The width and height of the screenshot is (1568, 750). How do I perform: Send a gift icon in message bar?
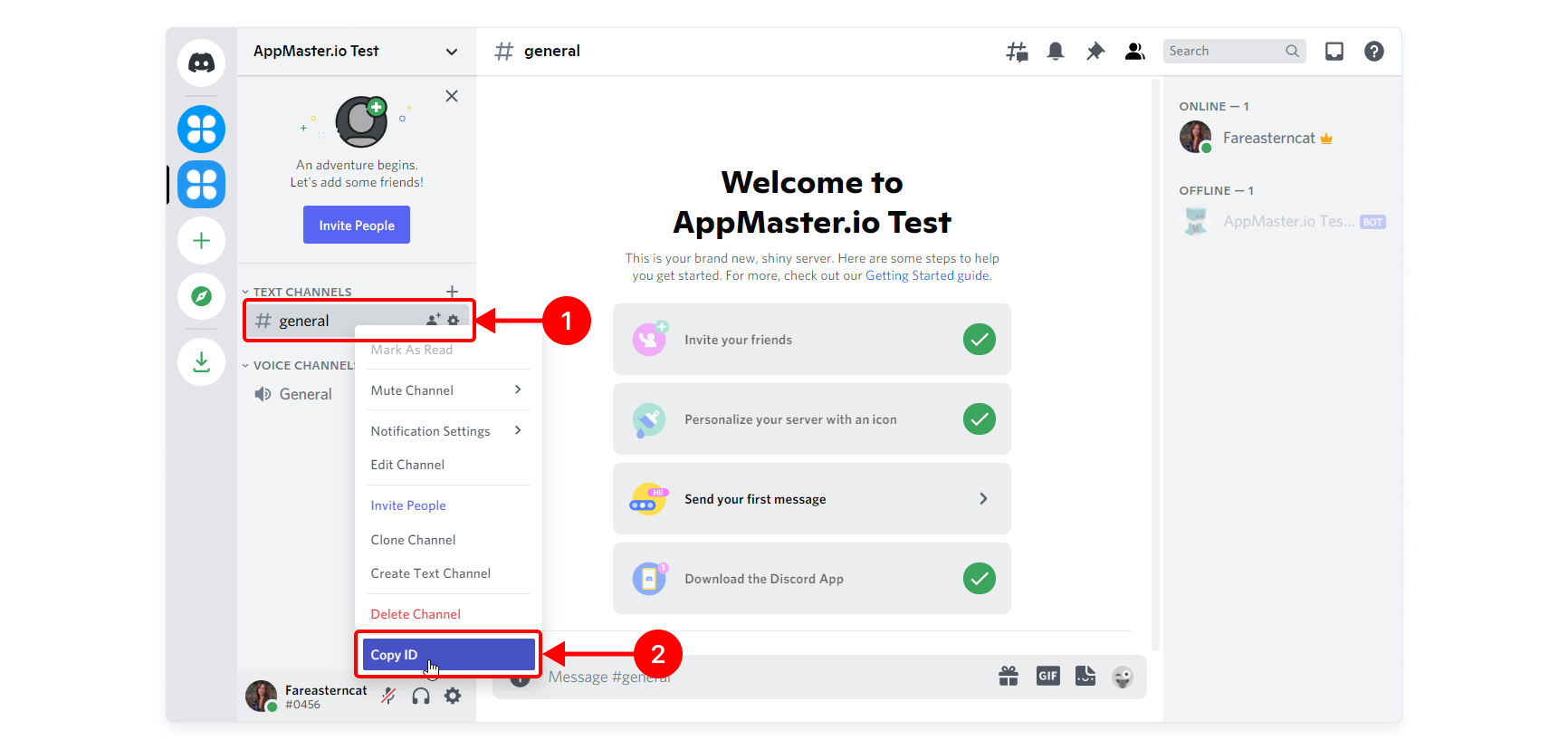[1009, 676]
